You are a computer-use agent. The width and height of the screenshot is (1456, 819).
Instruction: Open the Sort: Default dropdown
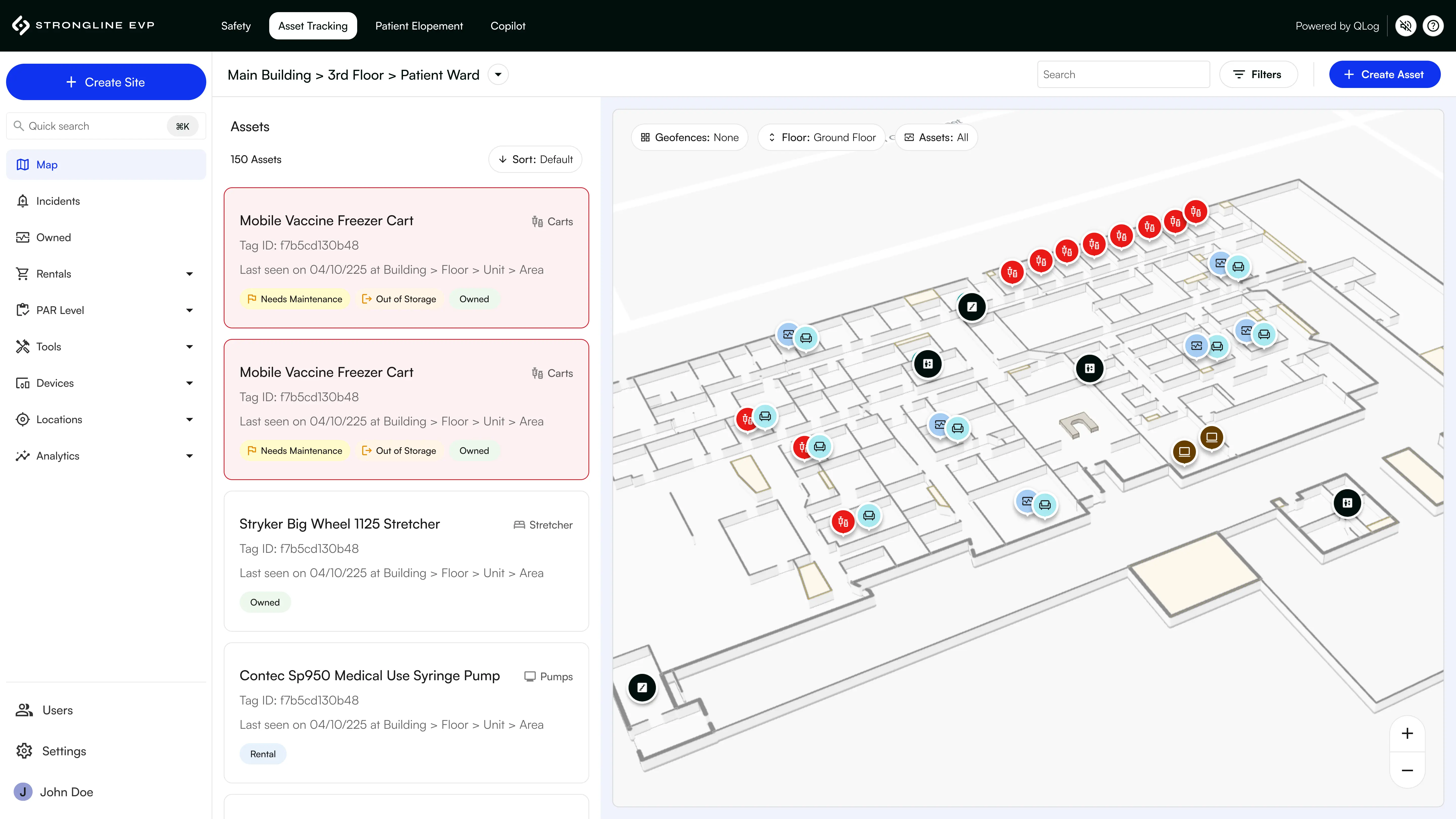pyautogui.click(x=535, y=160)
